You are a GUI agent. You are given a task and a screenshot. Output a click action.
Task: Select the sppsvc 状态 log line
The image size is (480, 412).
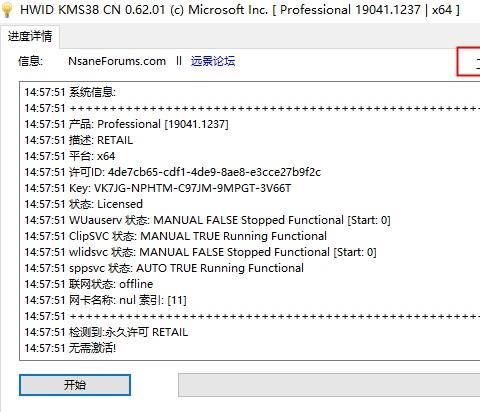164,268
